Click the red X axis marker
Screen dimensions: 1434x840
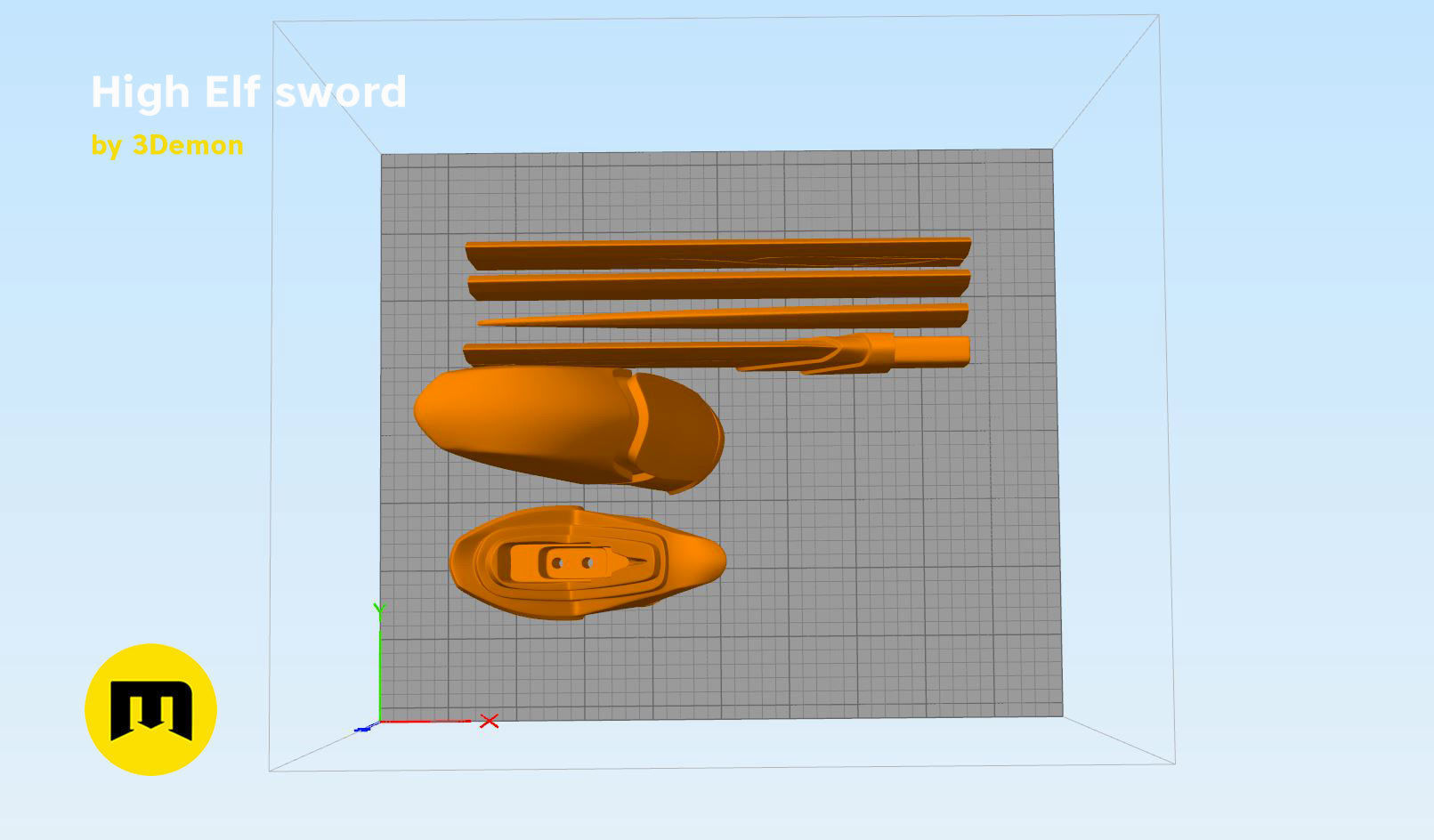point(489,721)
